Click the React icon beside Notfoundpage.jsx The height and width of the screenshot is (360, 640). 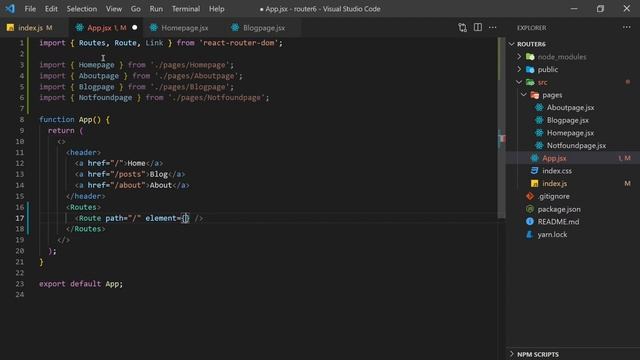click(x=539, y=145)
